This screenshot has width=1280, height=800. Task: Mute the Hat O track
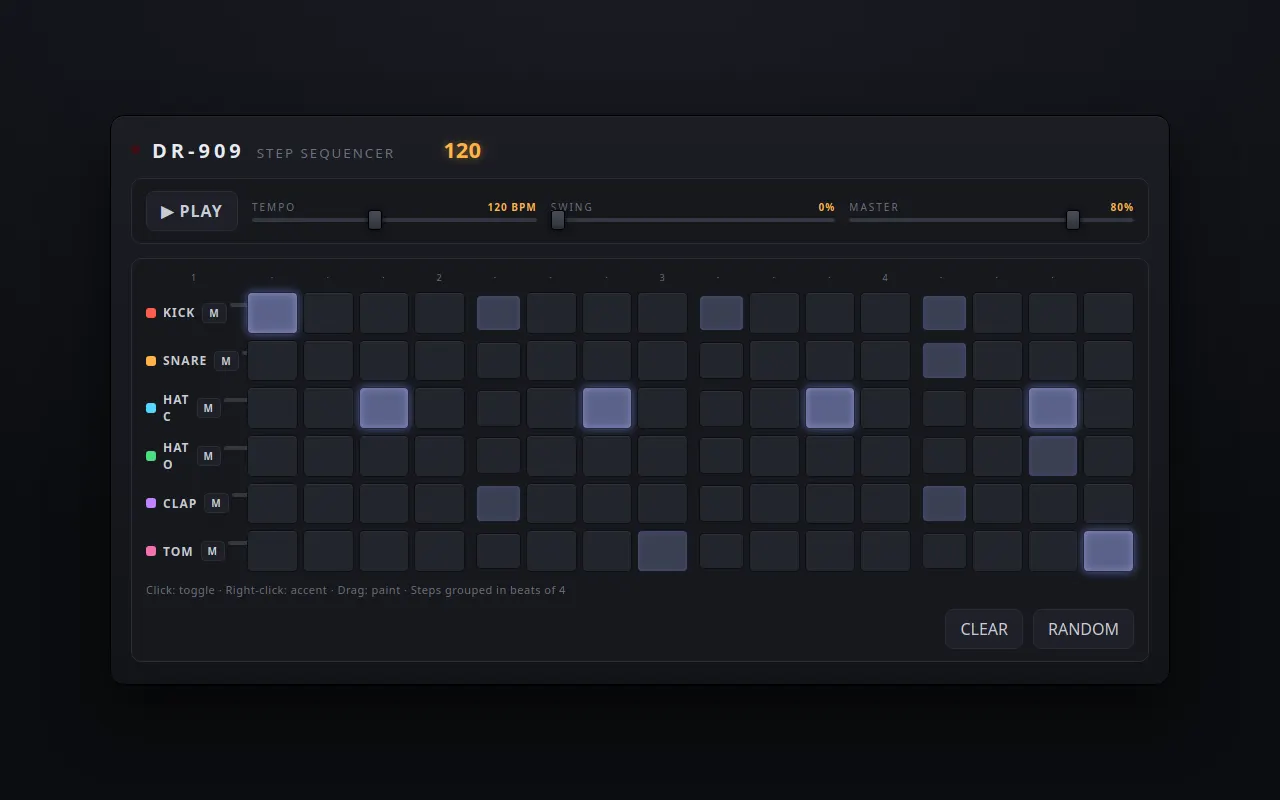coord(209,456)
